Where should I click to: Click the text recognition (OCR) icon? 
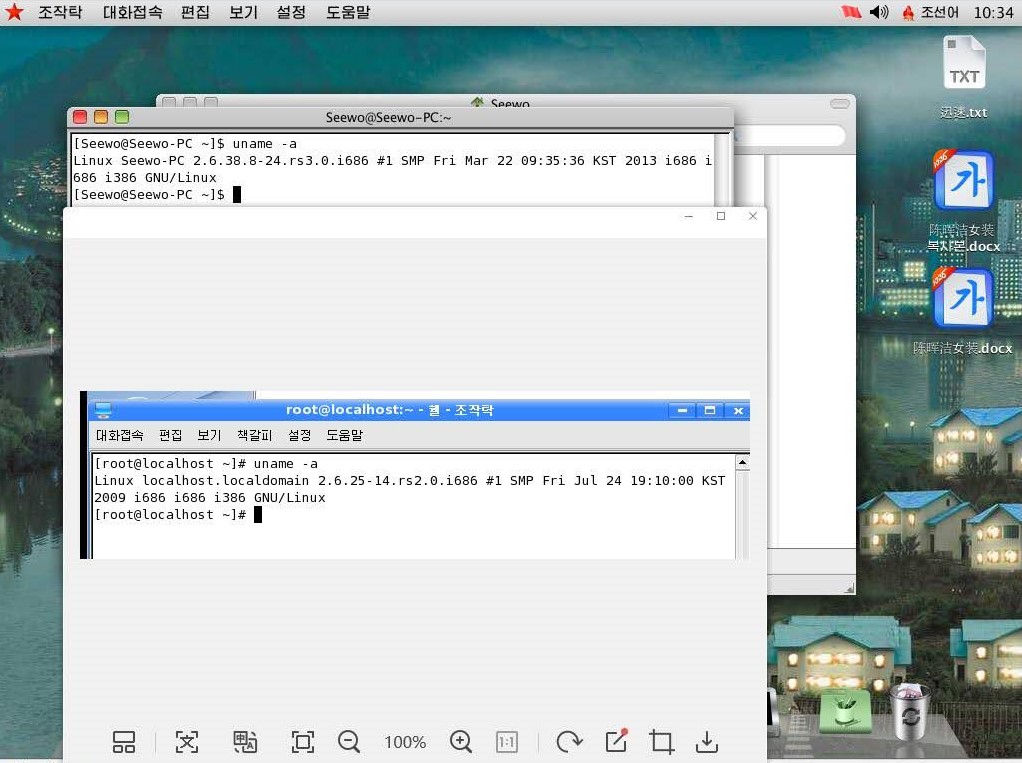(186, 741)
